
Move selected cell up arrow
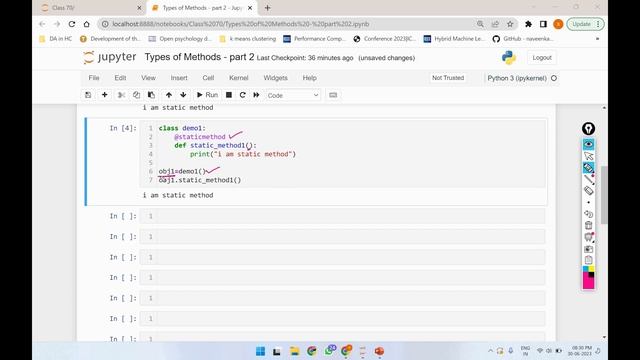(x=169, y=95)
